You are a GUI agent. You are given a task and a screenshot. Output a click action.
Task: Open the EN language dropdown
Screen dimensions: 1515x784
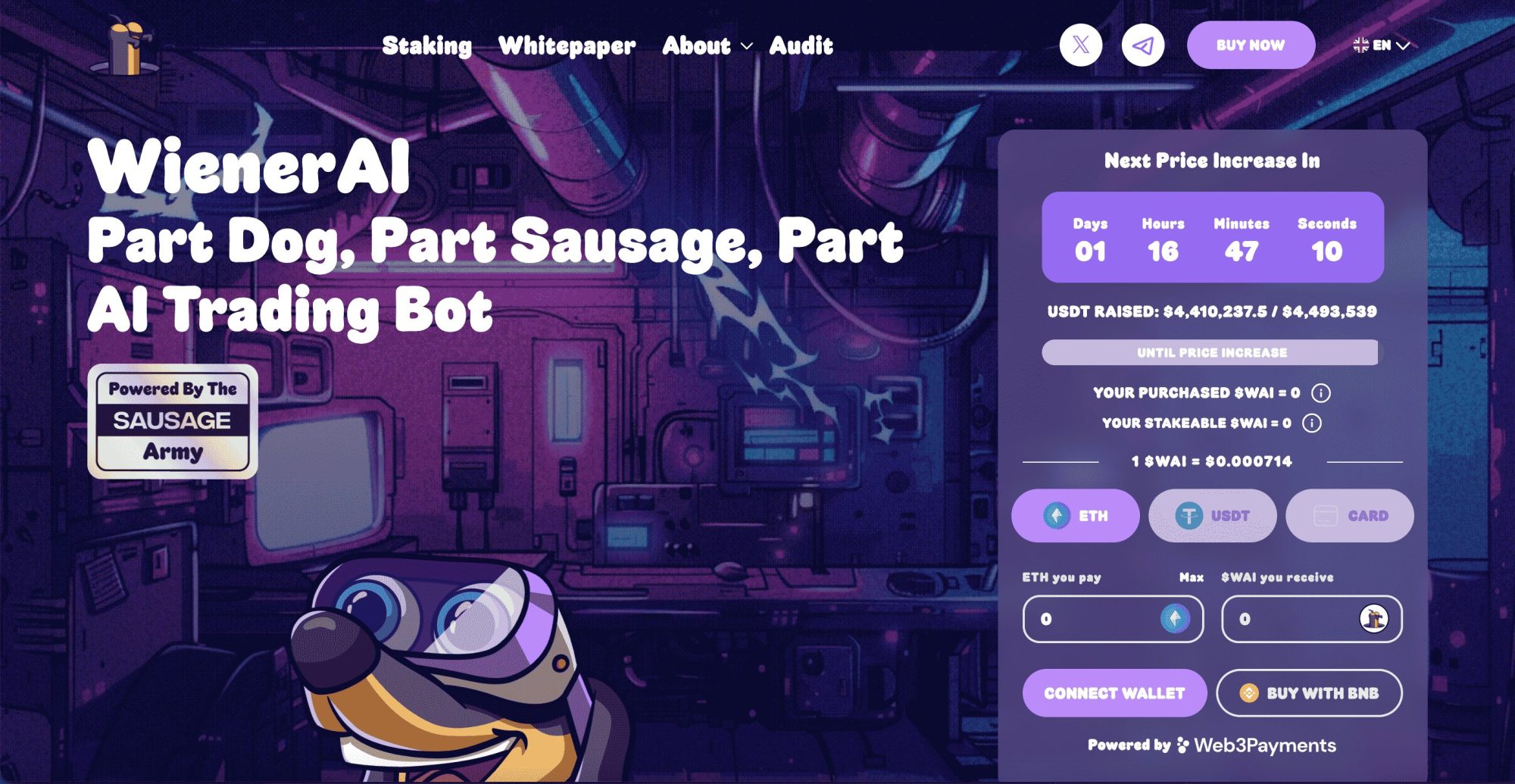pyautogui.click(x=1381, y=45)
